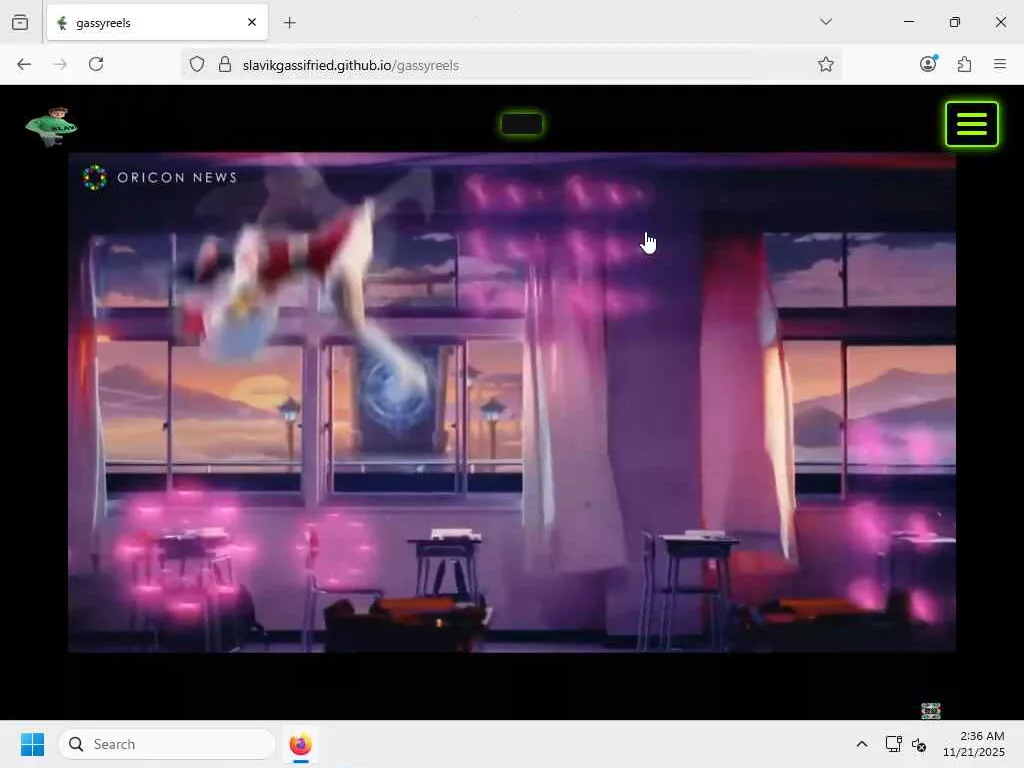Open the Firefox View recent browsing icon
This screenshot has width=1024, height=768.
coord(20,23)
